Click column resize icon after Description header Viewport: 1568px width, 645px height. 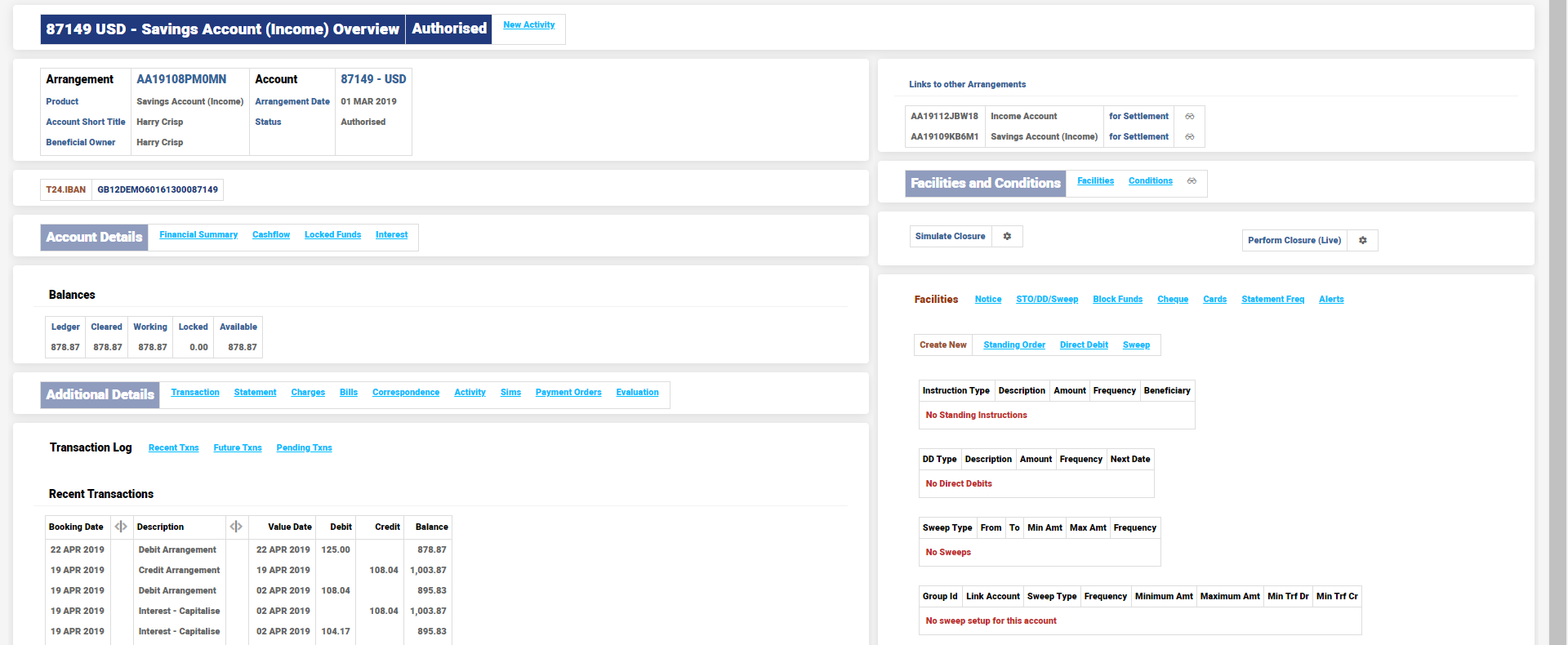[236, 527]
